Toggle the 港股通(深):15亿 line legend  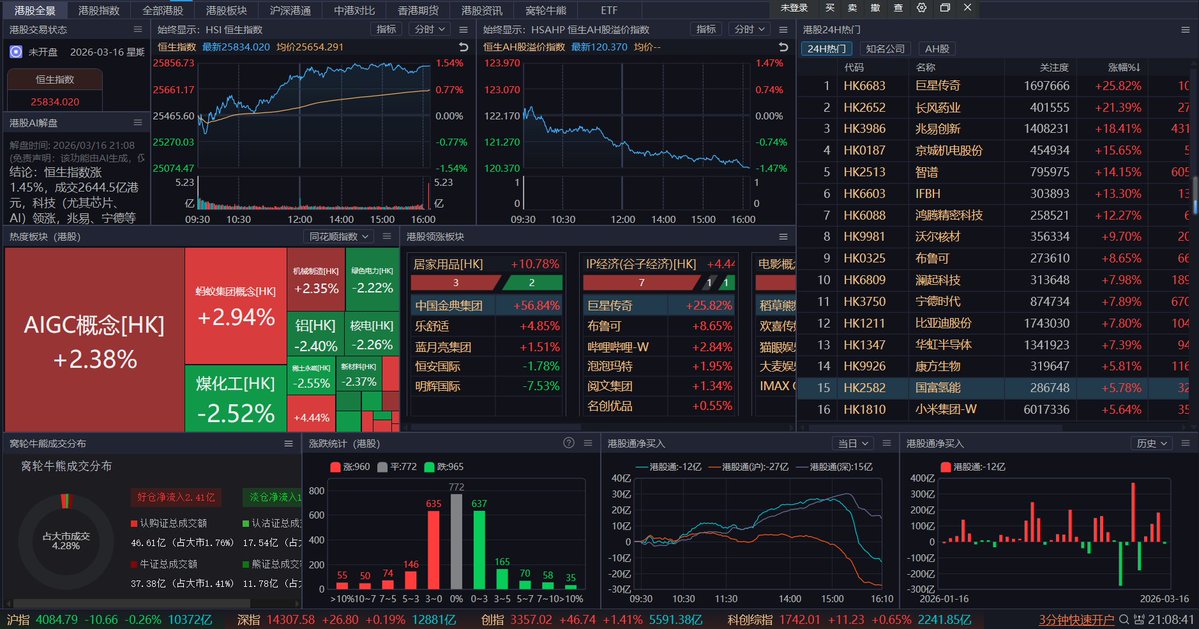tap(834, 467)
